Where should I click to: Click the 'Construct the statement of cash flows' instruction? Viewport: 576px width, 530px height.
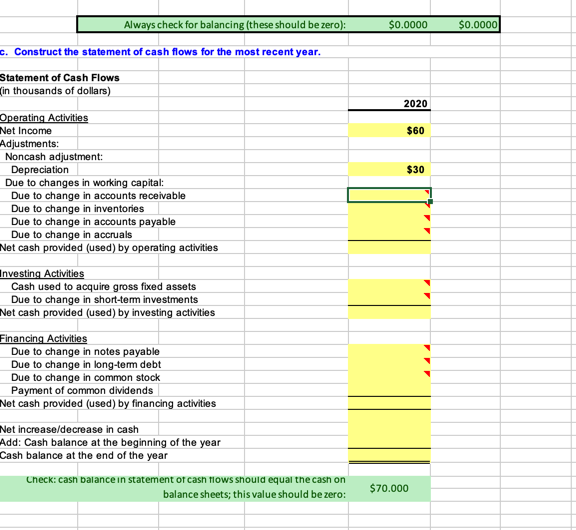pyautogui.click(x=160, y=52)
